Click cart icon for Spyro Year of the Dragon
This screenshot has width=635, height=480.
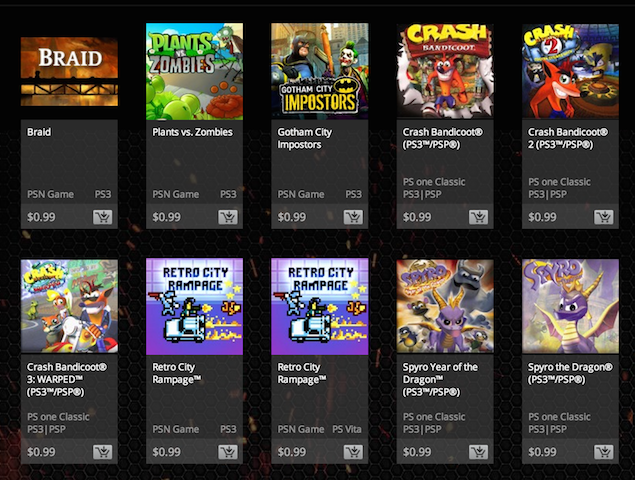pos(478,452)
